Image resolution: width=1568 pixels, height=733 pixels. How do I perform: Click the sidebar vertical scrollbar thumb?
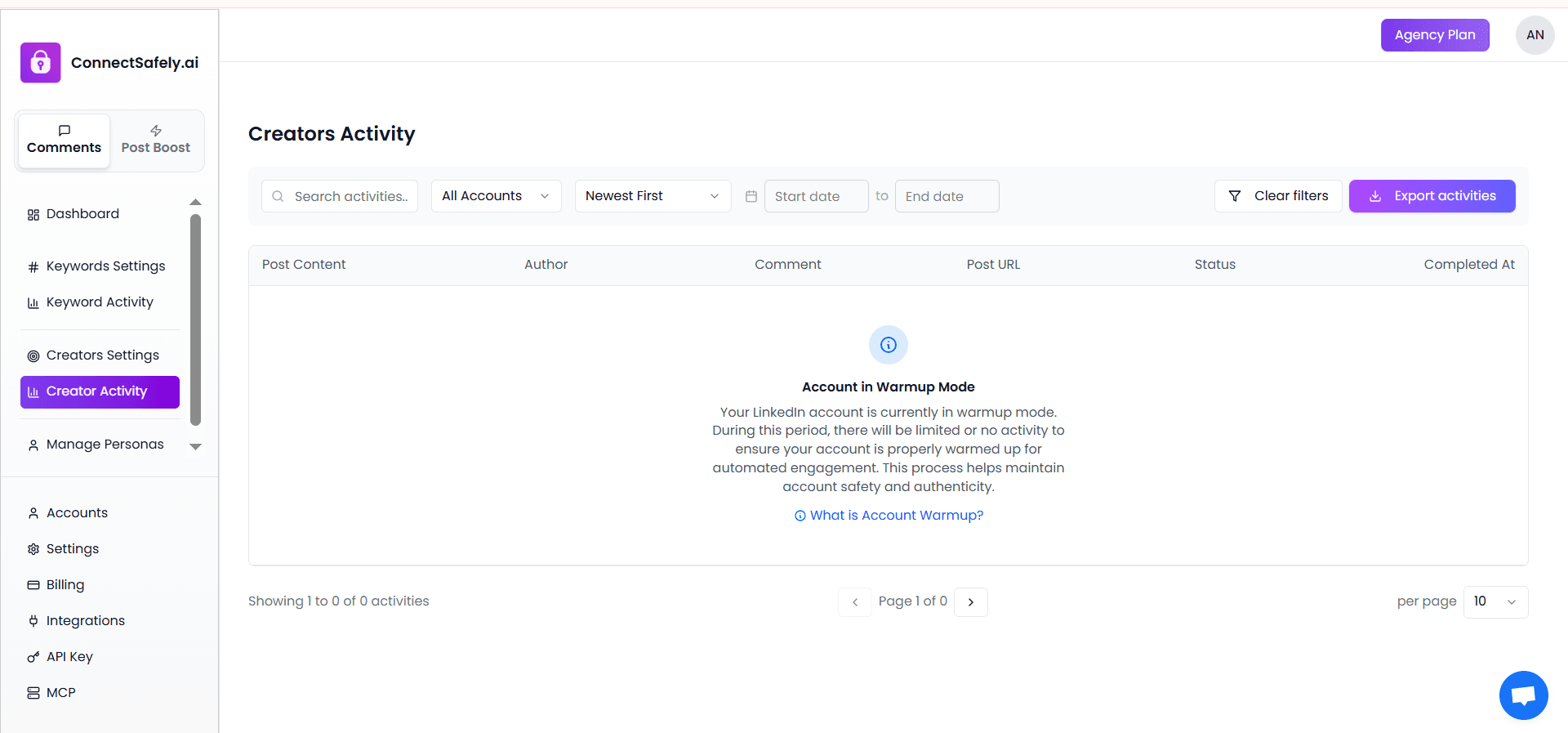[195, 320]
